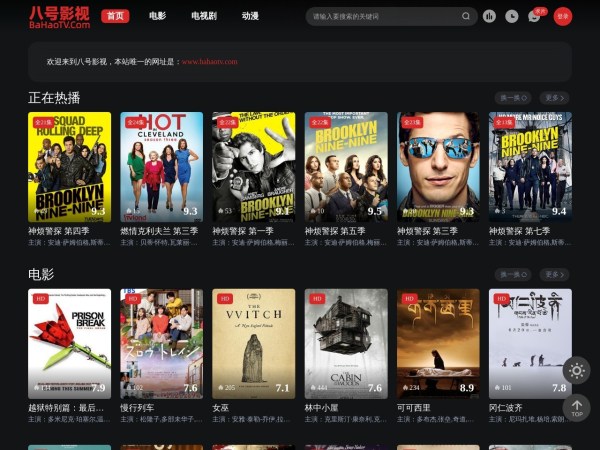Image resolution: width=600 pixels, height=450 pixels.
Task: Click the TOP back-to-top arrow button
Action: coord(577,408)
